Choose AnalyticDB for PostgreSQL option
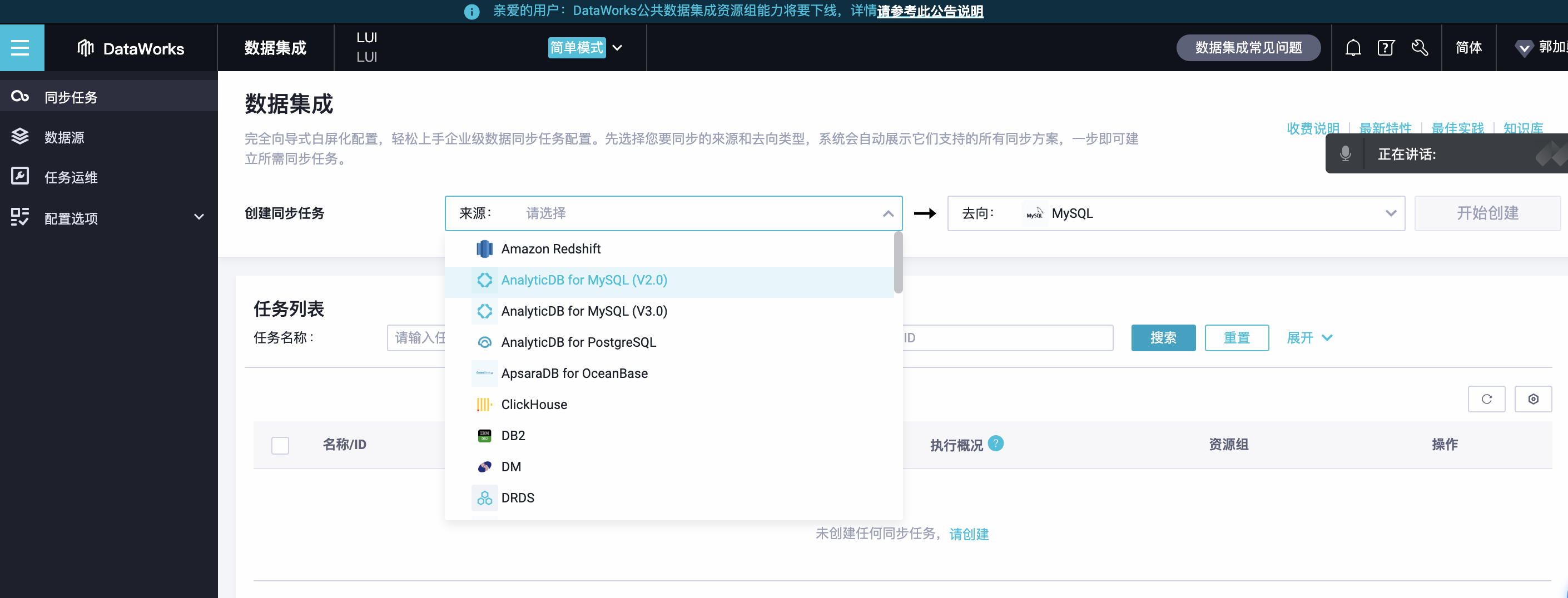The height and width of the screenshot is (598, 1568). pyautogui.click(x=669, y=342)
